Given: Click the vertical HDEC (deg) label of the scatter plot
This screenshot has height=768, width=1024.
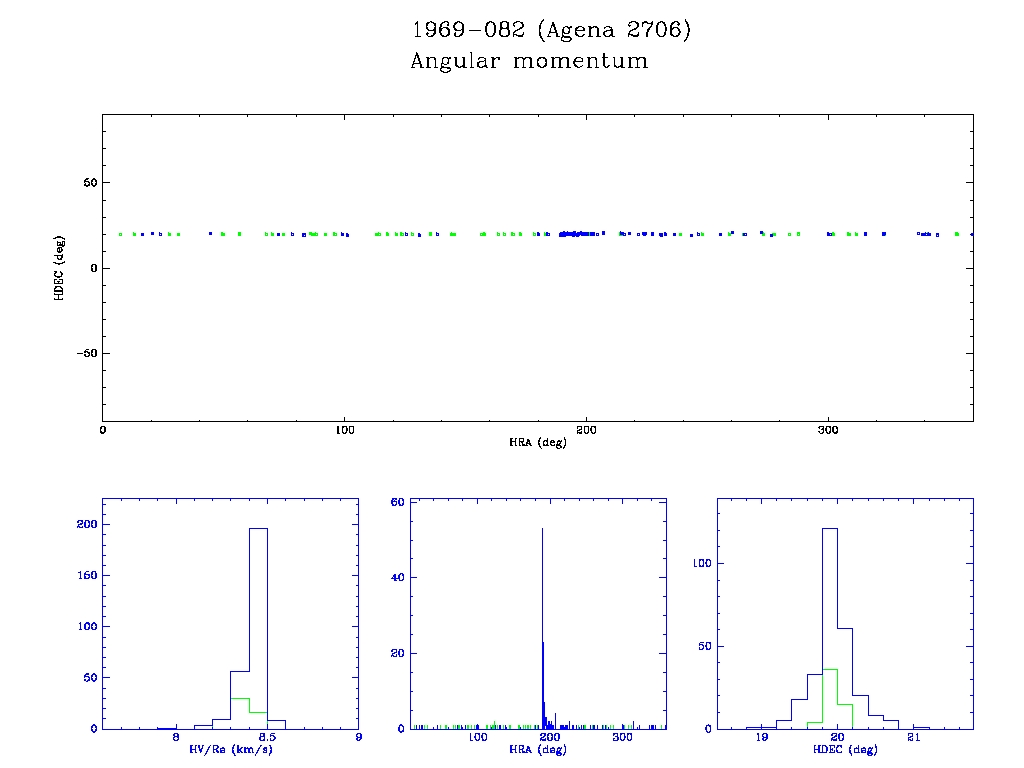Looking at the screenshot, I should point(60,267).
